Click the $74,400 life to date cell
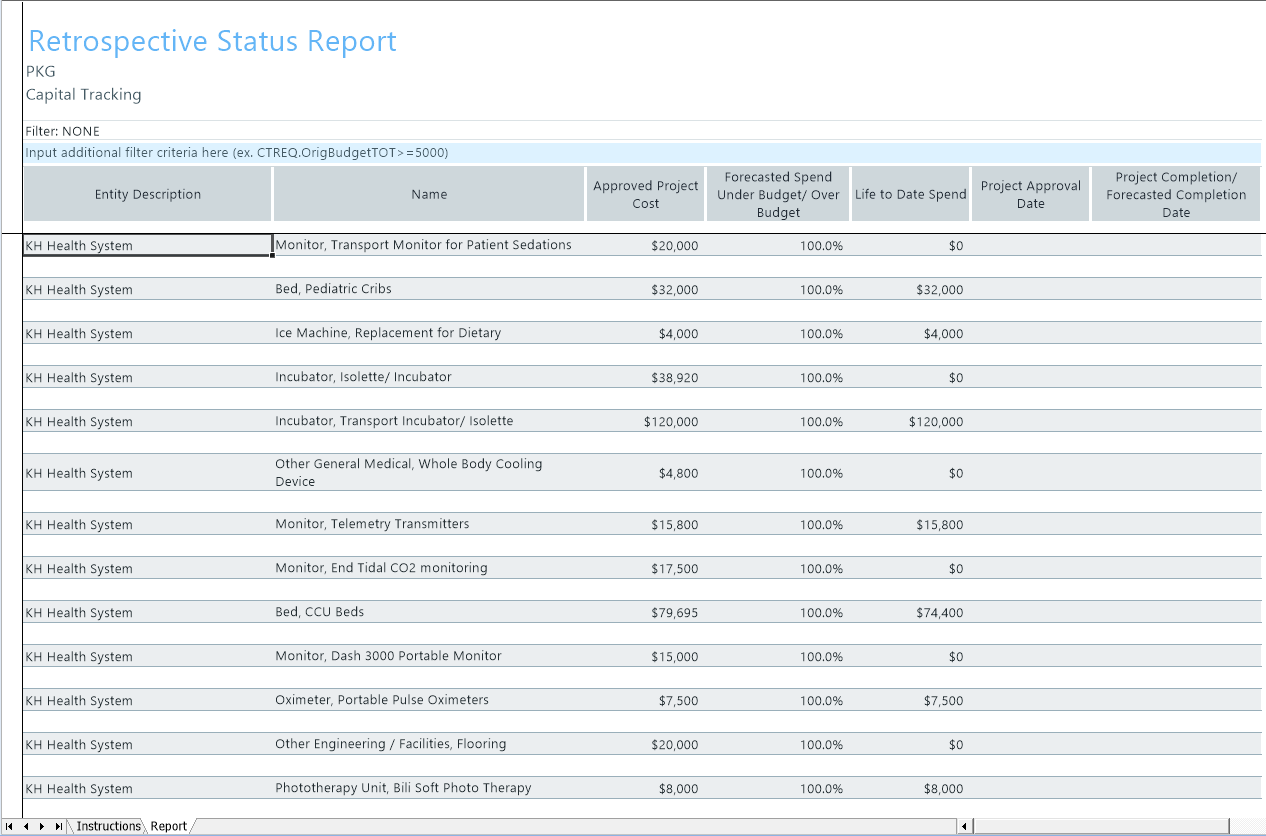 pos(939,613)
